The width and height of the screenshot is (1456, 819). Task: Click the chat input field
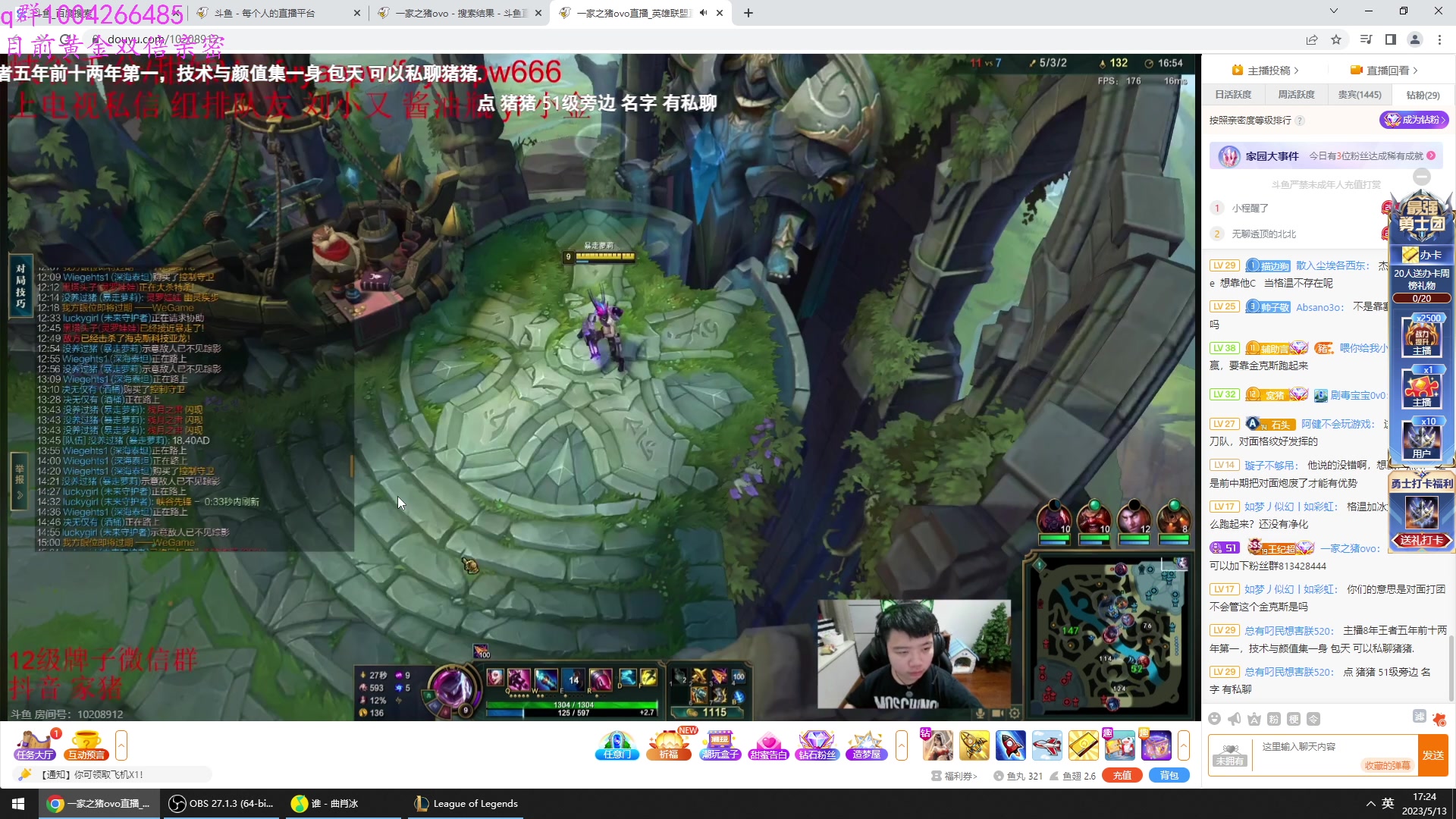(x=1335, y=755)
